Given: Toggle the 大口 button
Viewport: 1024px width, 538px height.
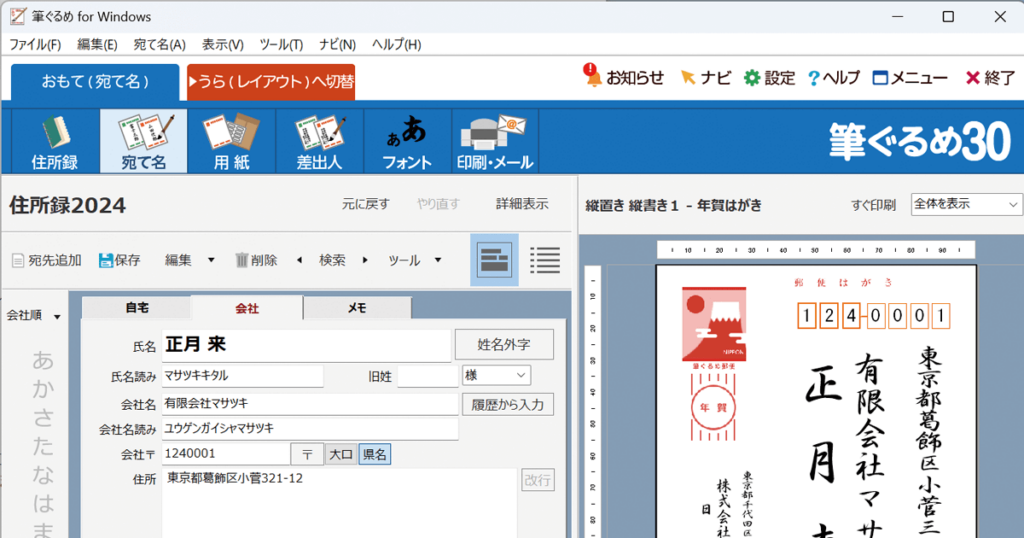Looking at the screenshot, I should coord(341,454).
